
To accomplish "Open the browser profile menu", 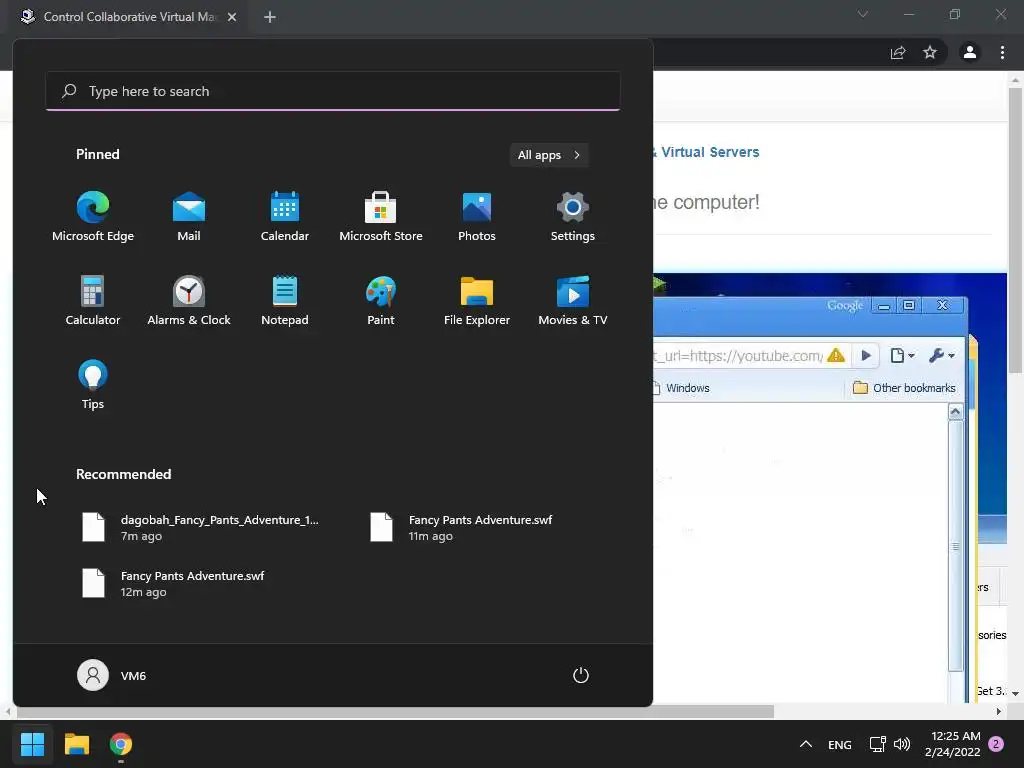I will 970,52.
